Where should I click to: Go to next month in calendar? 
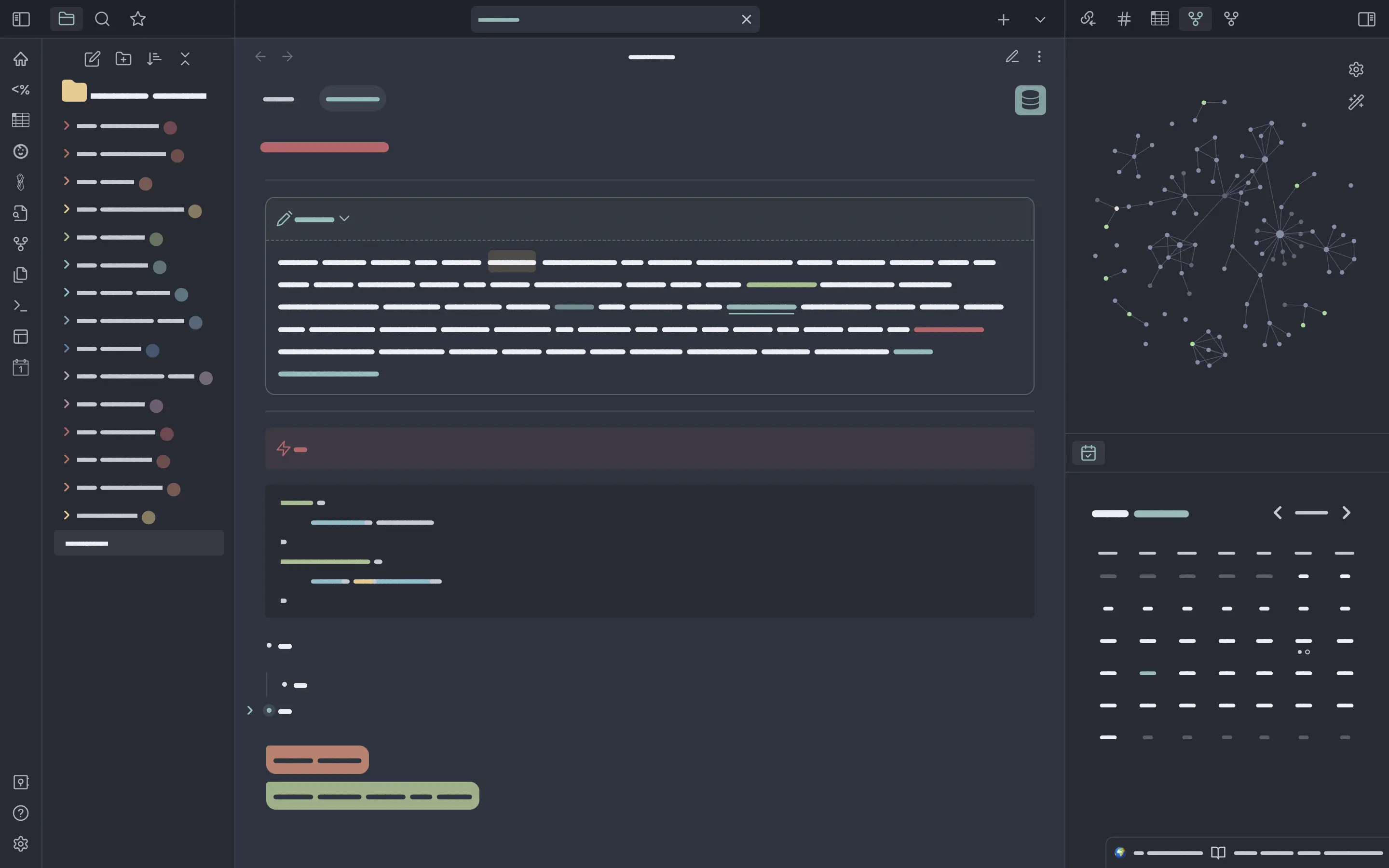pos(1346,513)
